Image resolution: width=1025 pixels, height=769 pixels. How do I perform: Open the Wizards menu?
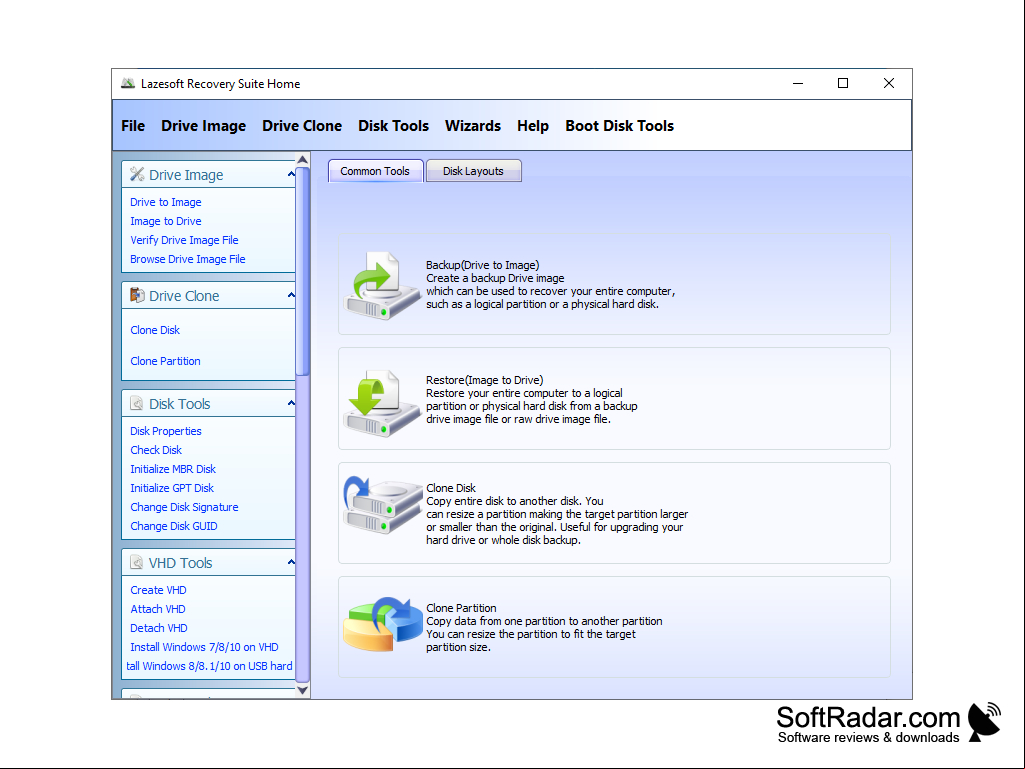[x=473, y=126]
